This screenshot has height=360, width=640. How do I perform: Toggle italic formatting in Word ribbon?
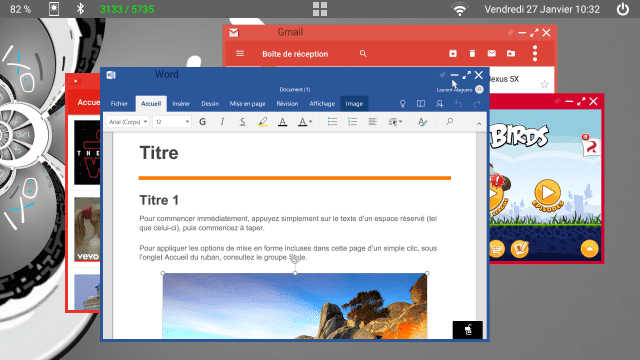(222, 122)
